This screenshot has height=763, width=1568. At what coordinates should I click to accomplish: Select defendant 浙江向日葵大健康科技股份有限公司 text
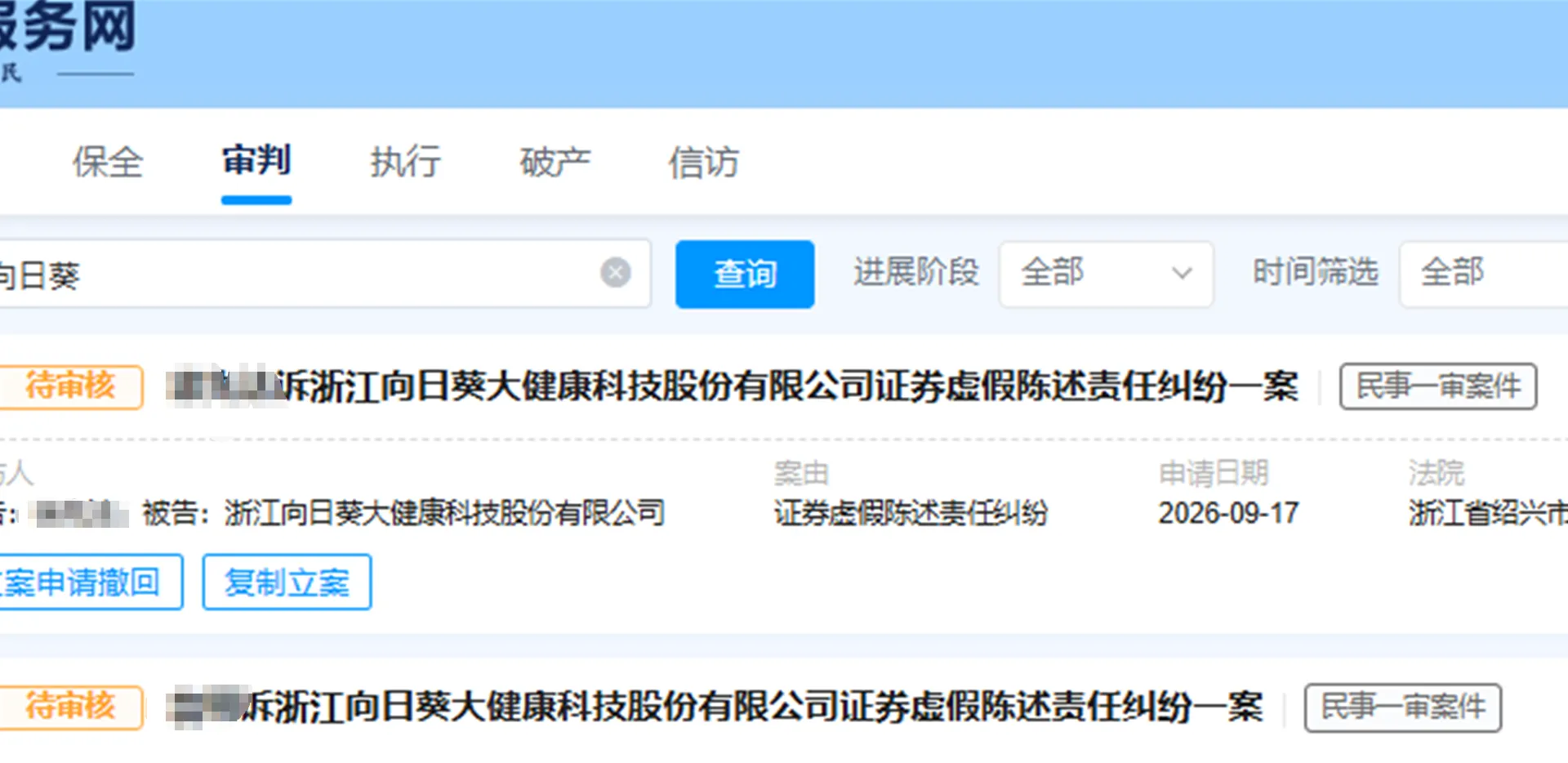tap(445, 513)
